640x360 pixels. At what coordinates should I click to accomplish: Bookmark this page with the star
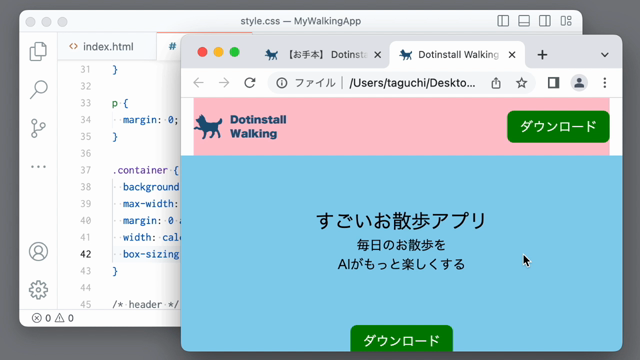521,83
